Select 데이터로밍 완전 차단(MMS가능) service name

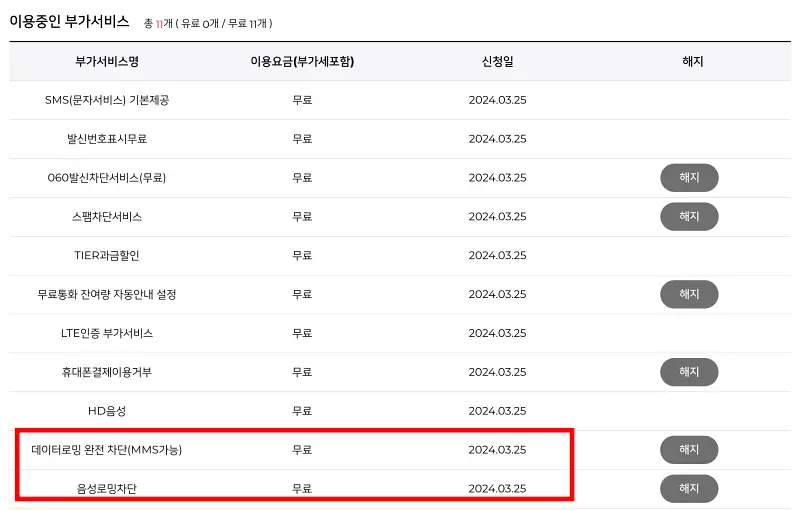107,450
